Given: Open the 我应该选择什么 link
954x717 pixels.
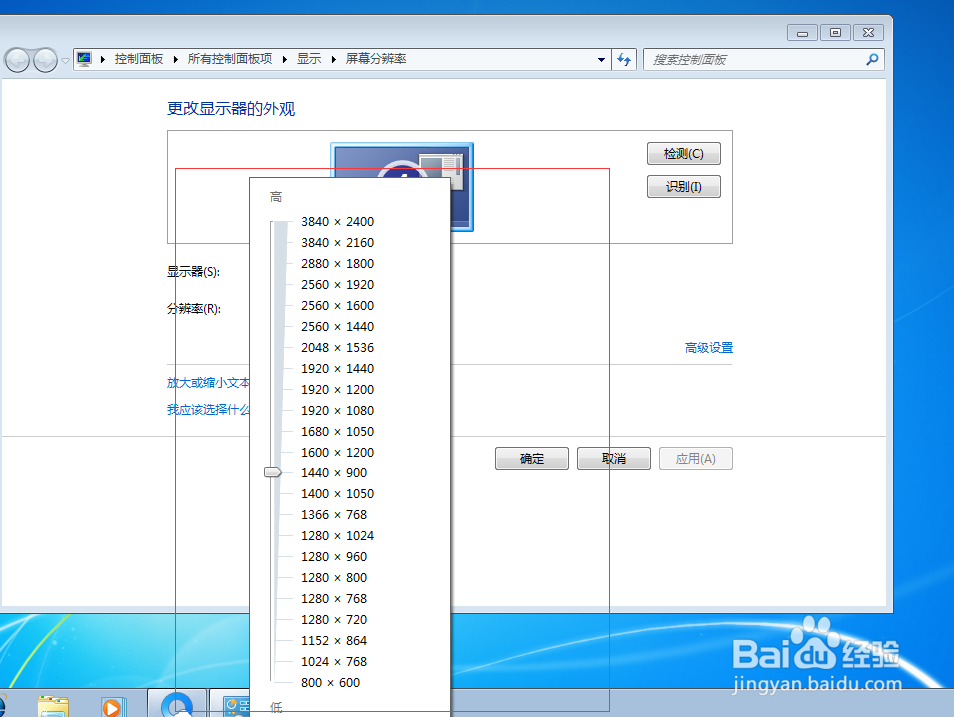Looking at the screenshot, I should click(x=208, y=410).
